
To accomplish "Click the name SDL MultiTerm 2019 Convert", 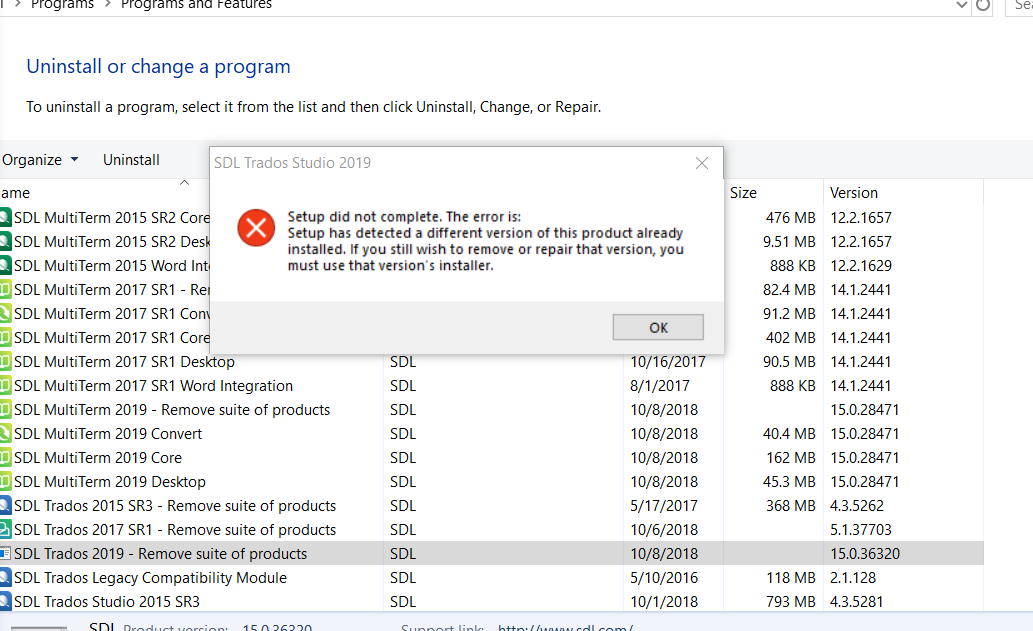I will pyautogui.click(x=107, y=434).
